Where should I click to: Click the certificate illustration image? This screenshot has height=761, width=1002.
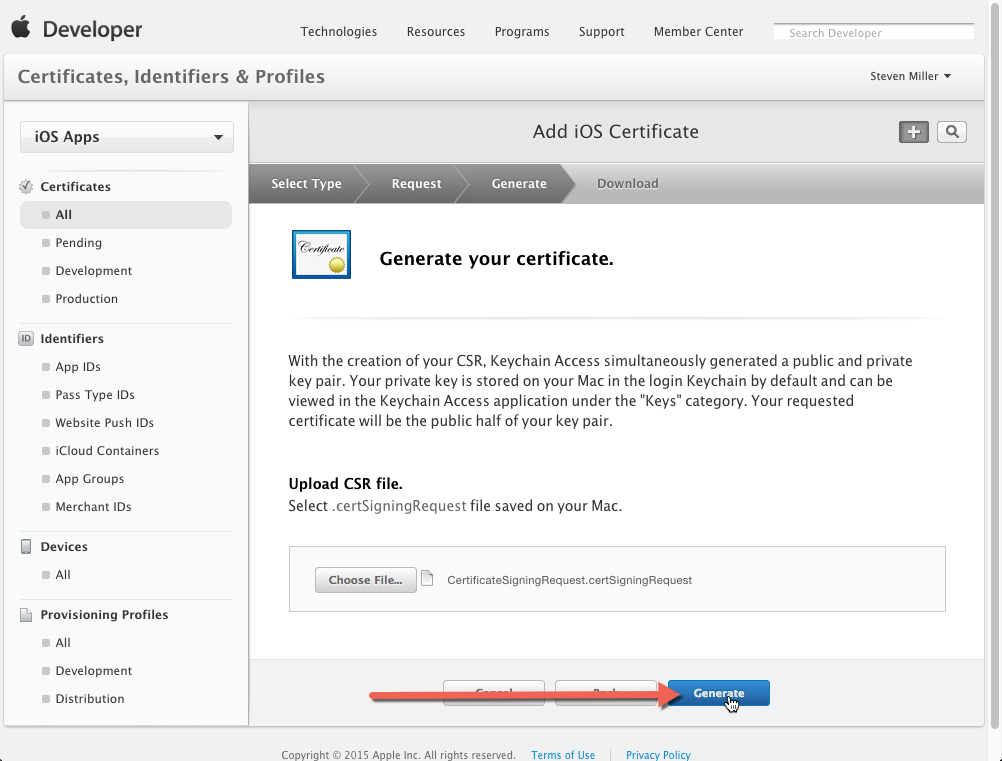click(x=321, y=254)
